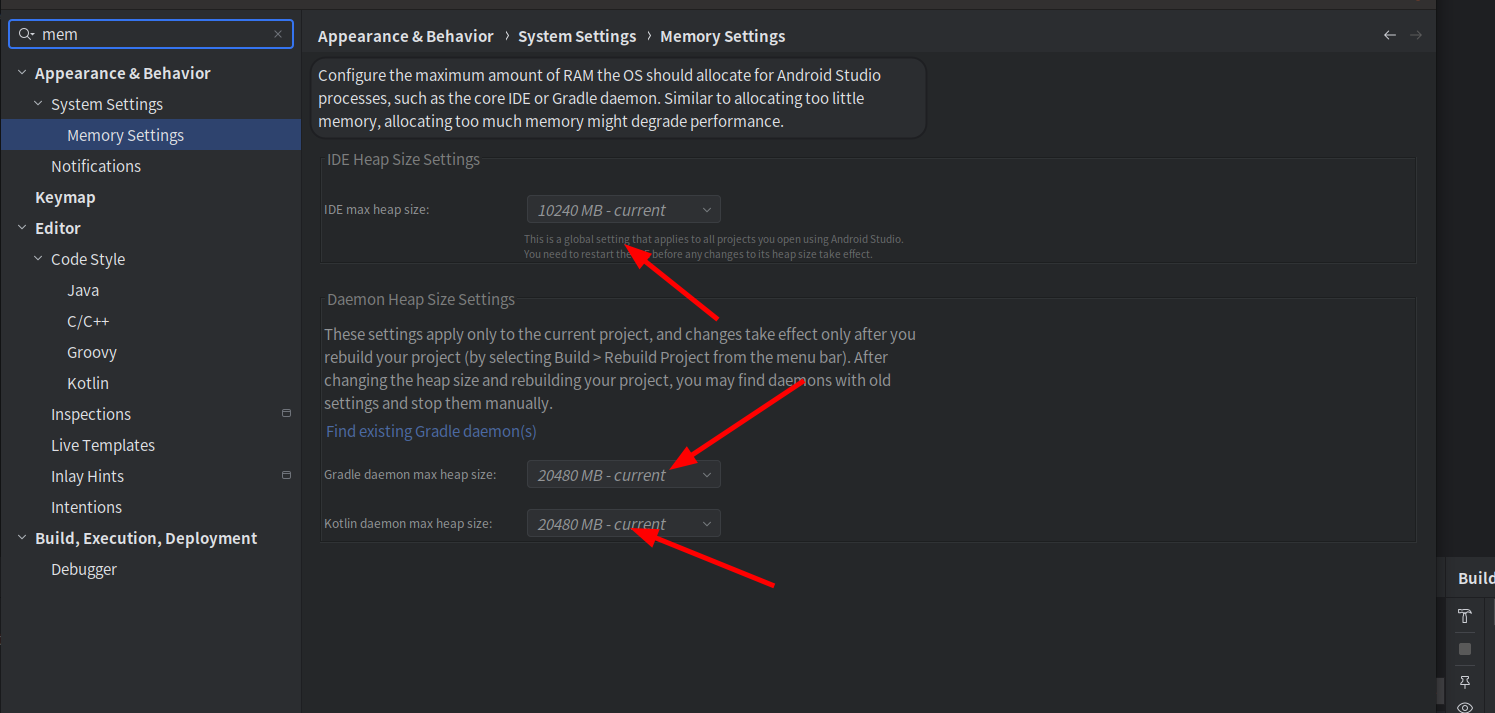Open the Inspections settings page
Screen dimensions: 1495x713
91,414
